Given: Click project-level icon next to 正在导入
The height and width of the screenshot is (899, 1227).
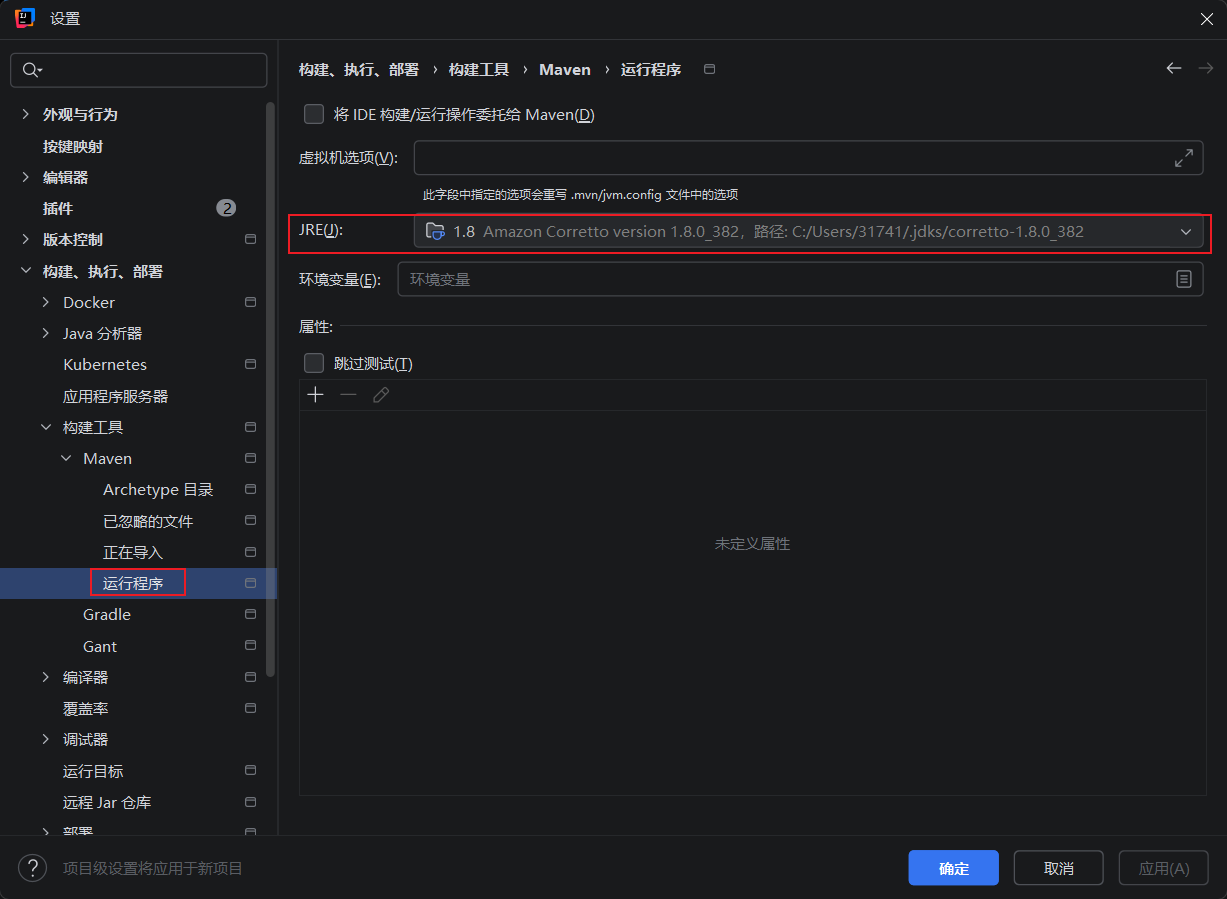Looking at the screenshot, I should coord(250,552).
